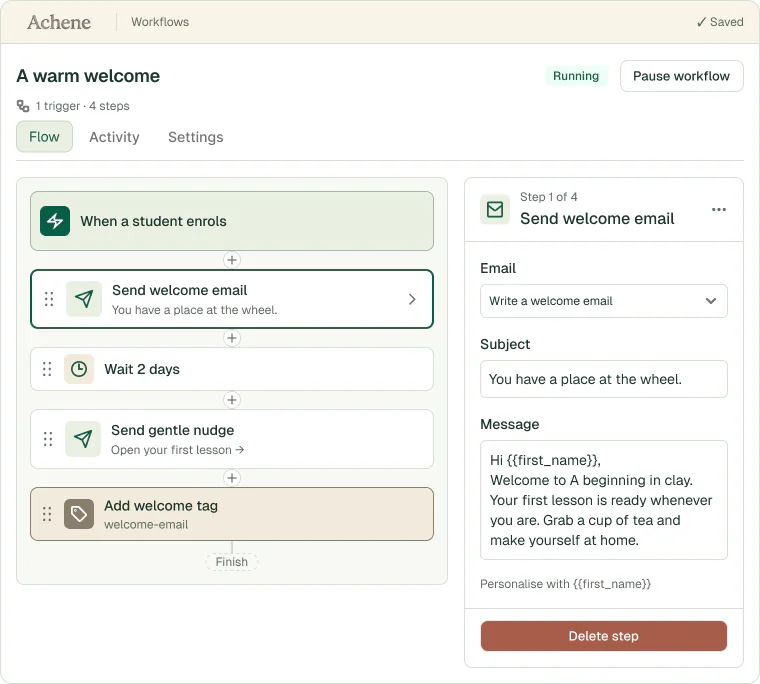Grab the drag handle of Send gentle nudge

click(48, 439)
